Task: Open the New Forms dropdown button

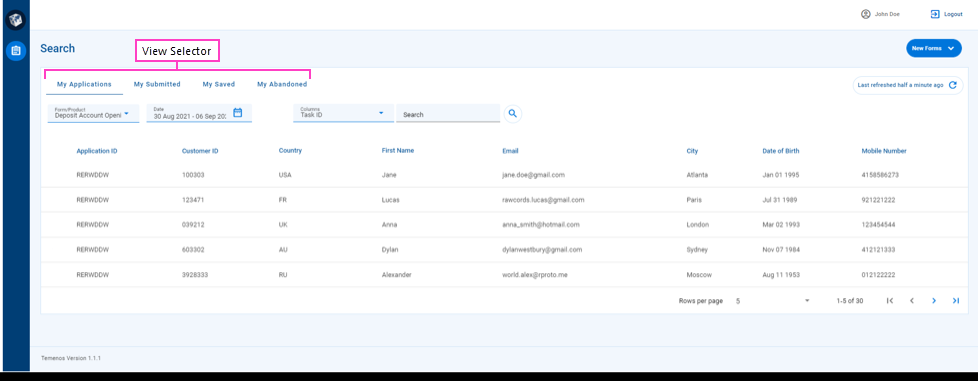Action: (x=934, y=48)
